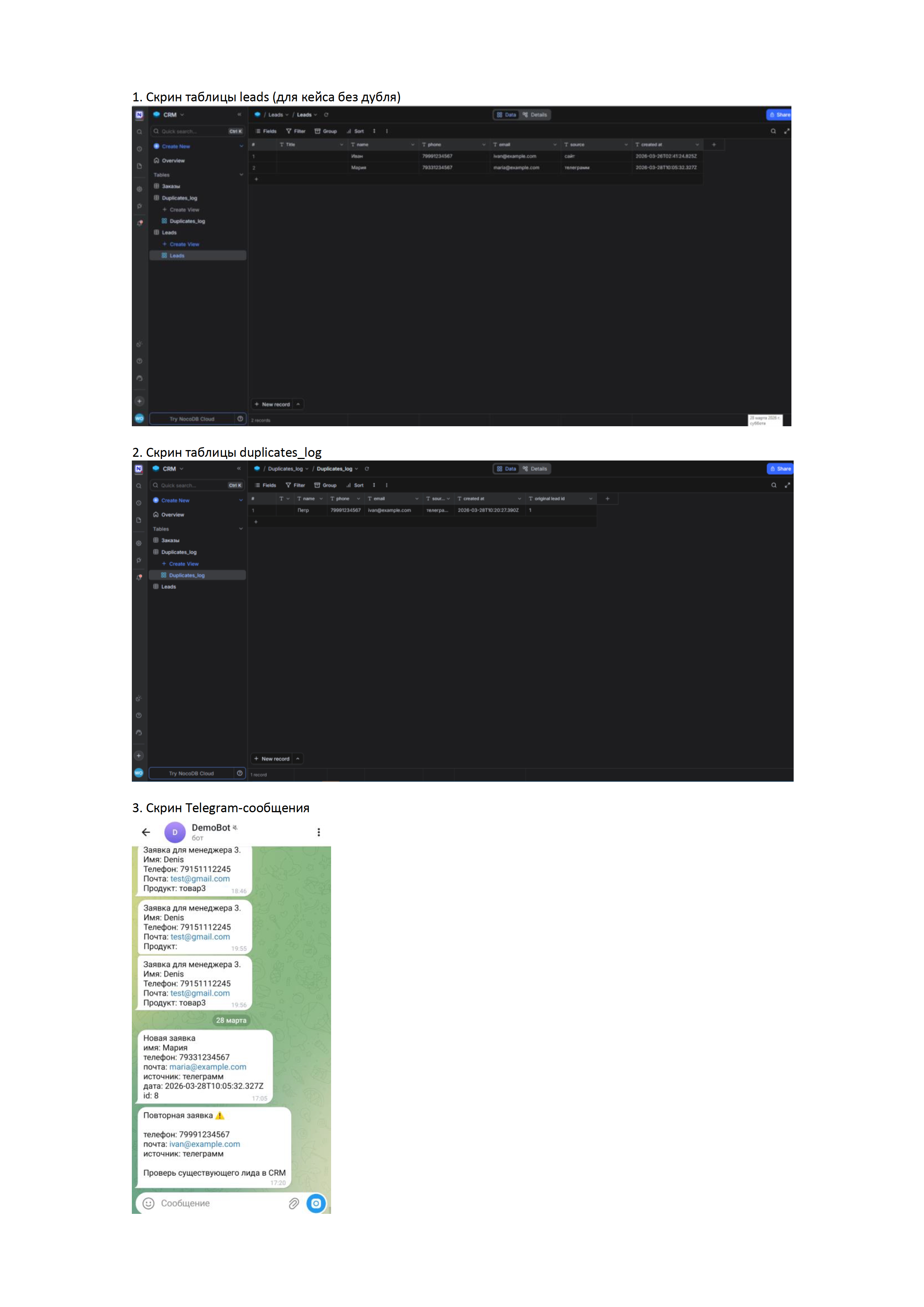The image size is (924, 1307).
Task: Open more options in Duplicates_log toolbar
Action: coord(386,485)
